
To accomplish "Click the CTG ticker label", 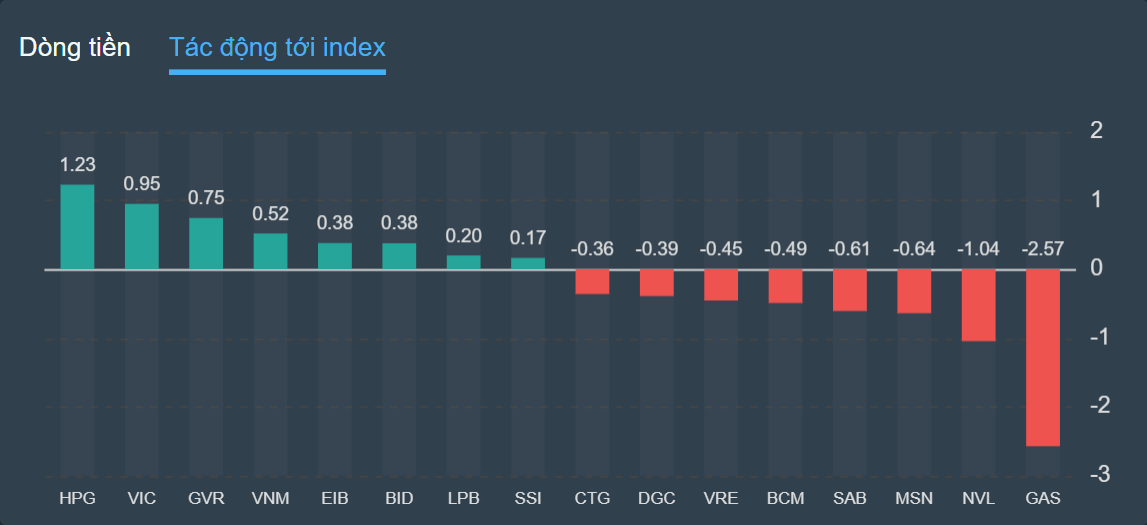I will [592, 498].
